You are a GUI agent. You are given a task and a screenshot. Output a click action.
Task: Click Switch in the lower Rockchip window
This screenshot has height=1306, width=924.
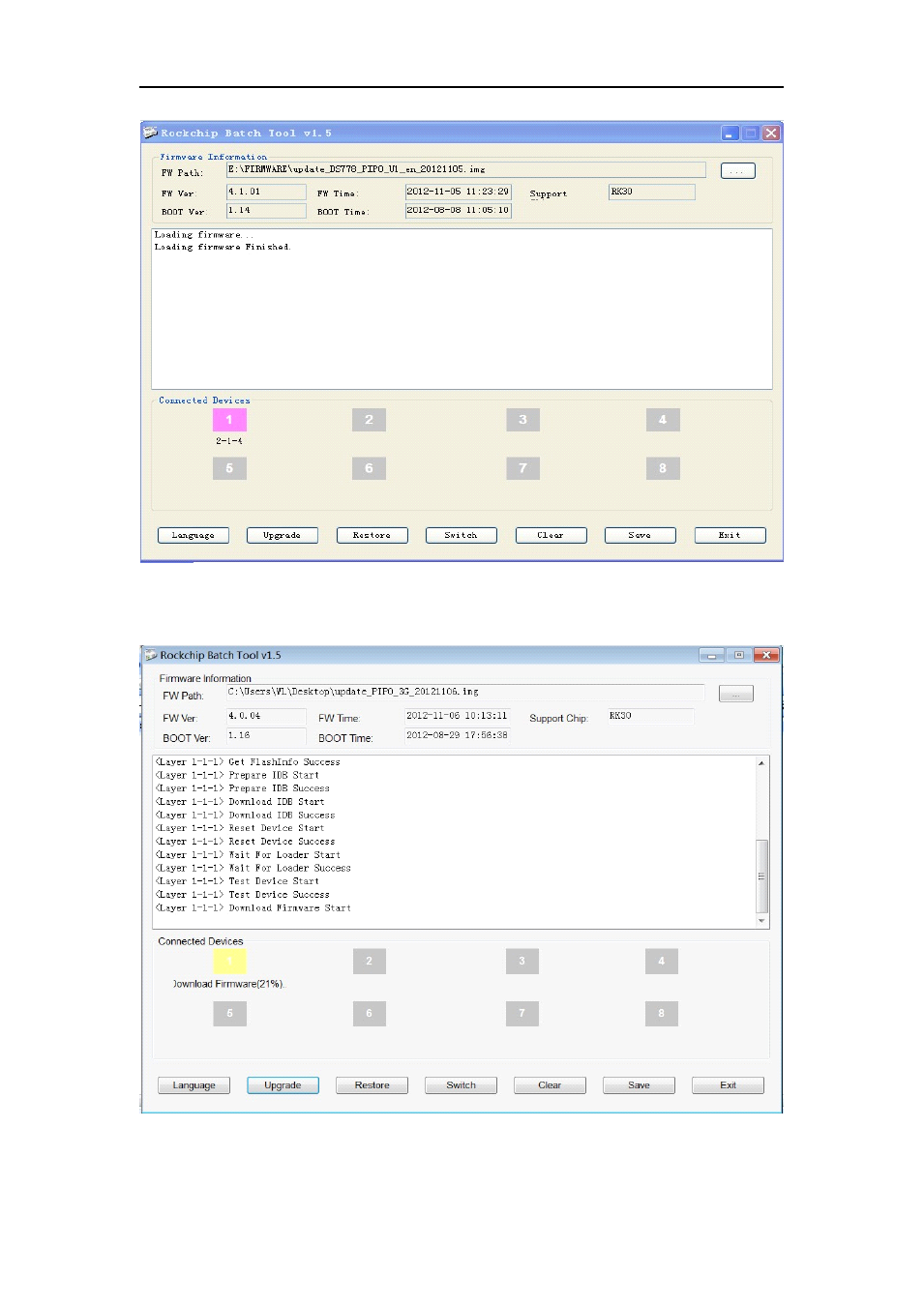[x=461, y=1085]
